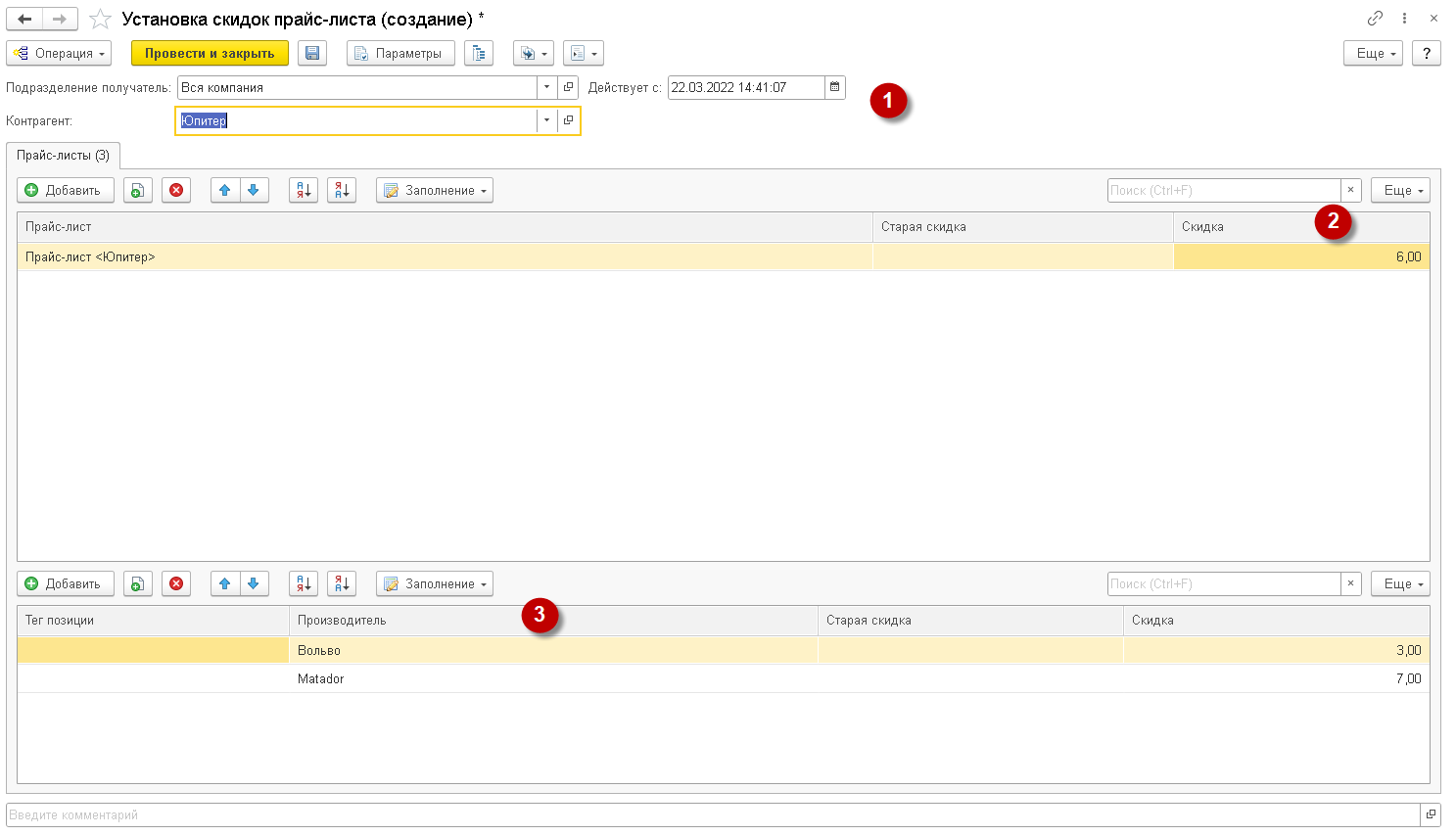
Task: Add this form to favorites with the star
Action: coord(100,19)
